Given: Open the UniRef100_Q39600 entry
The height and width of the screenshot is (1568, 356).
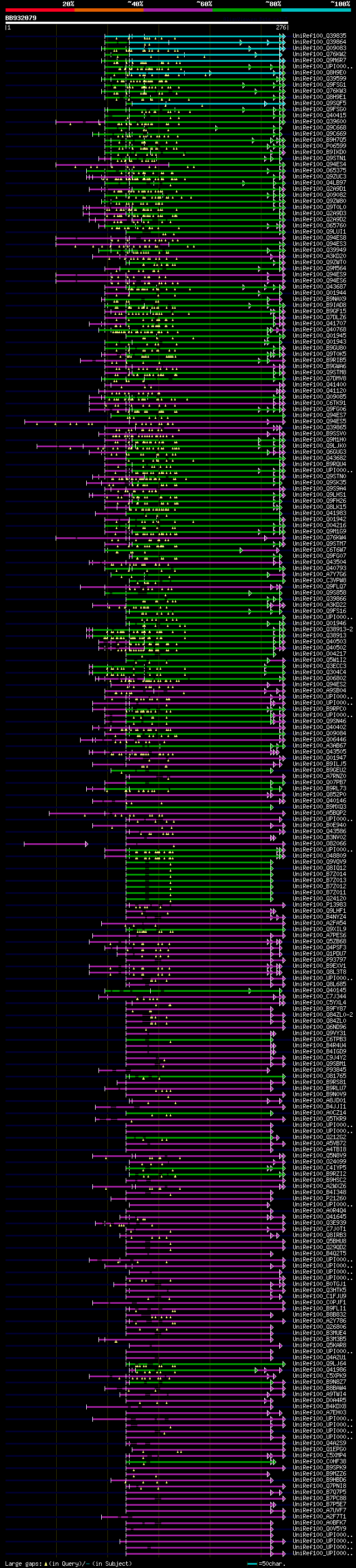Looking at the screenshot, I should 319,122.
